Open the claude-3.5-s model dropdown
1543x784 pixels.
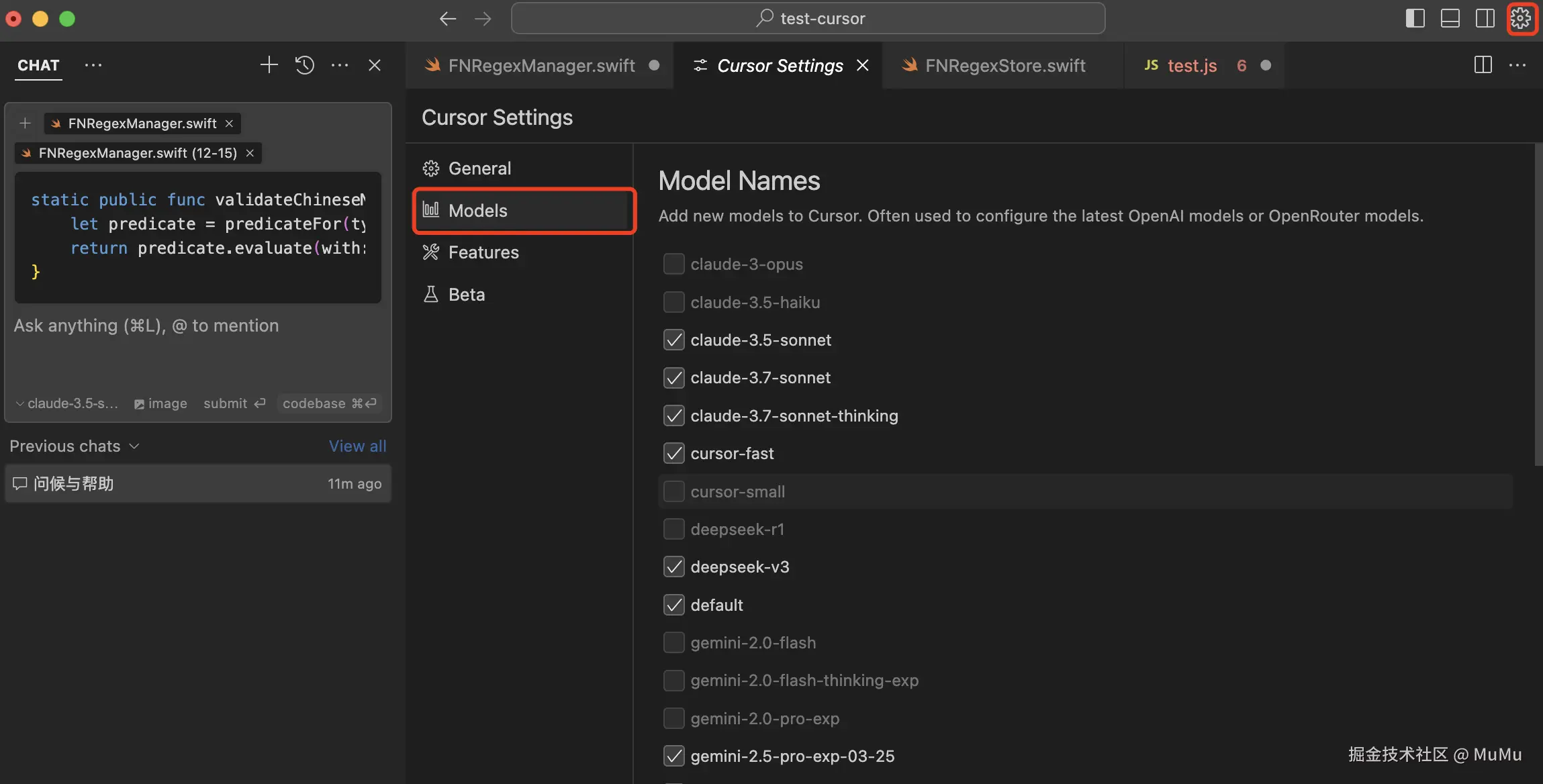pos(67,403)
